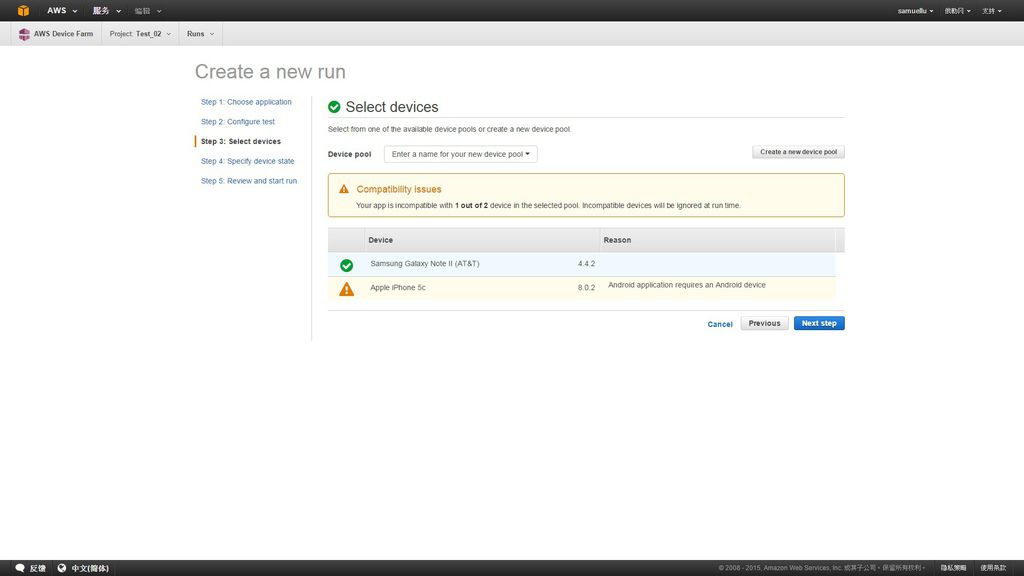Open the region dropdown next to samuellu
The width and height of the screenshot is (1024, 576).
pyautogui.click(x=957, y=11)
